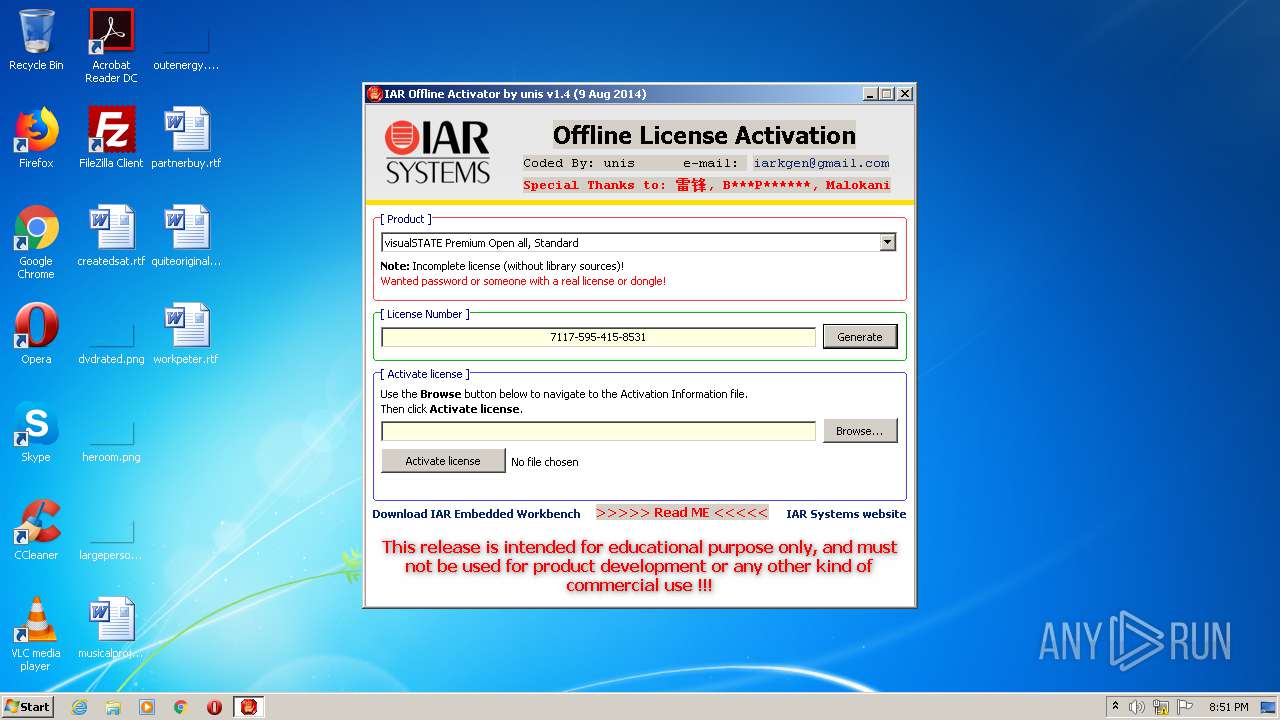Click the Read ME link
Screen dimensions: 1280x720
[682, 513]
